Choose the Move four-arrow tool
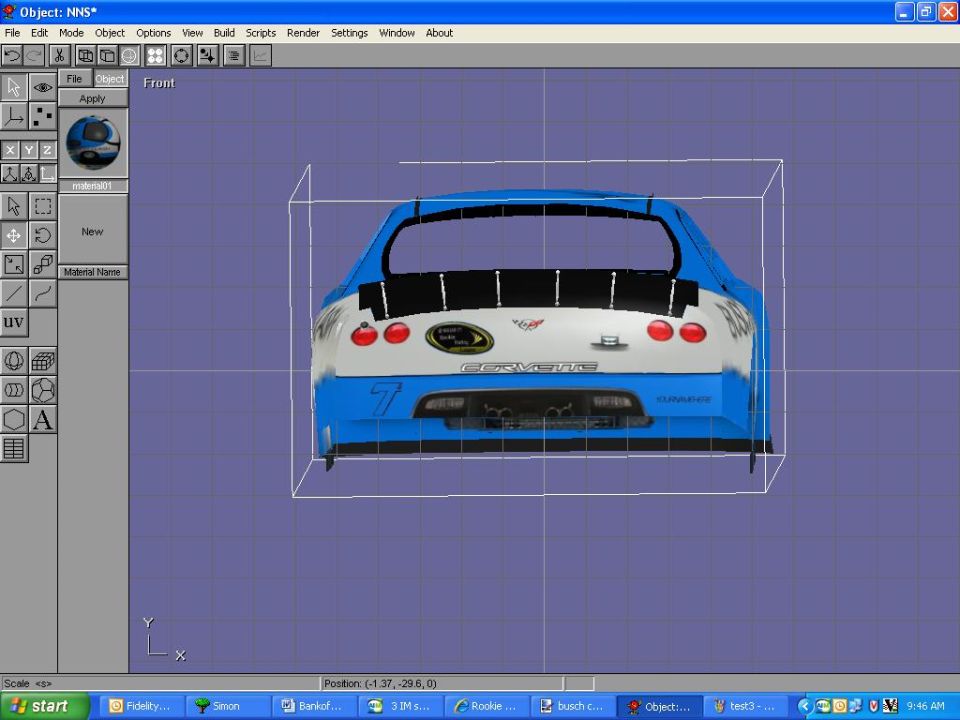Screen dimensions: 960x720 pos(13,235)
